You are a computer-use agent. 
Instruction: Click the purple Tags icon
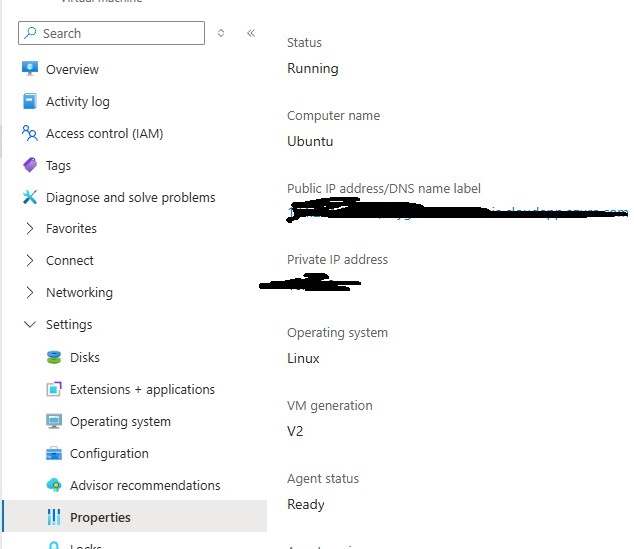pyautogui.click(x=30, y=165)
